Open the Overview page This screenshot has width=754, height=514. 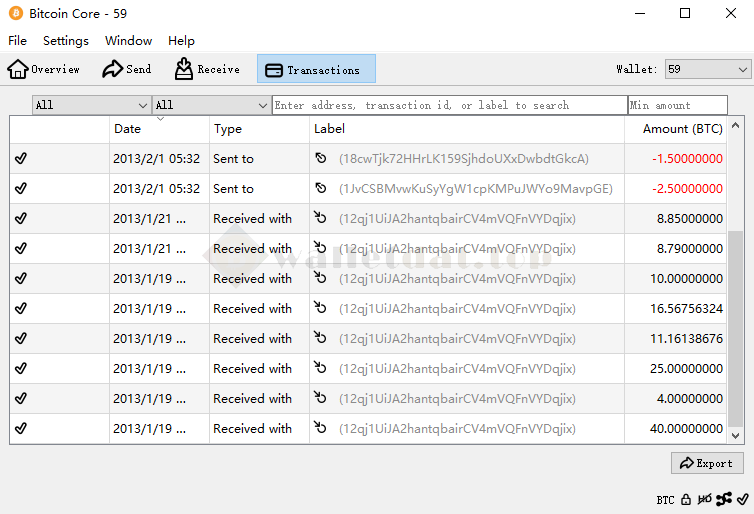[44, 69]
